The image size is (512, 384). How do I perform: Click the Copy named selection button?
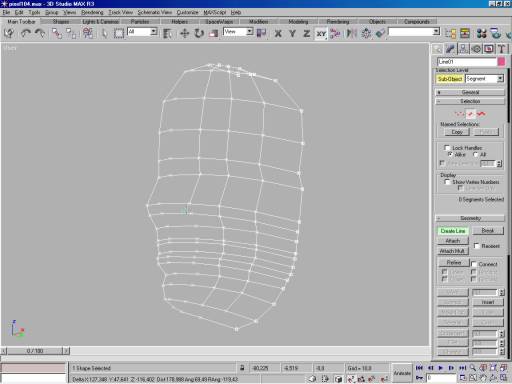click(457, 132)
